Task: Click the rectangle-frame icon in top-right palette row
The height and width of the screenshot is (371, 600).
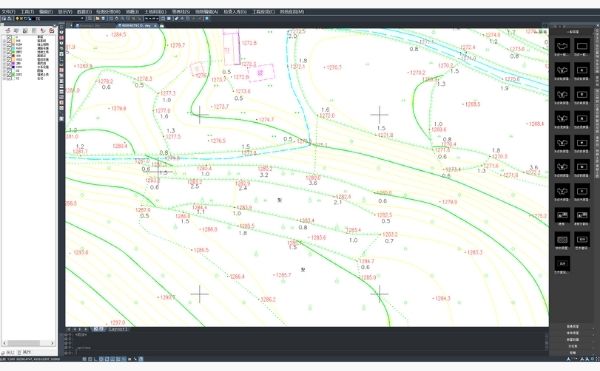Action: [x=582, y=46]
